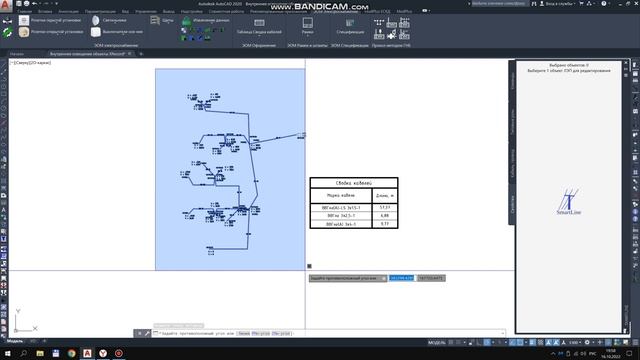Screen dimensions: 640x360
Task: Open the Autodesk App Store cart icon
Action: click(582, 3)
